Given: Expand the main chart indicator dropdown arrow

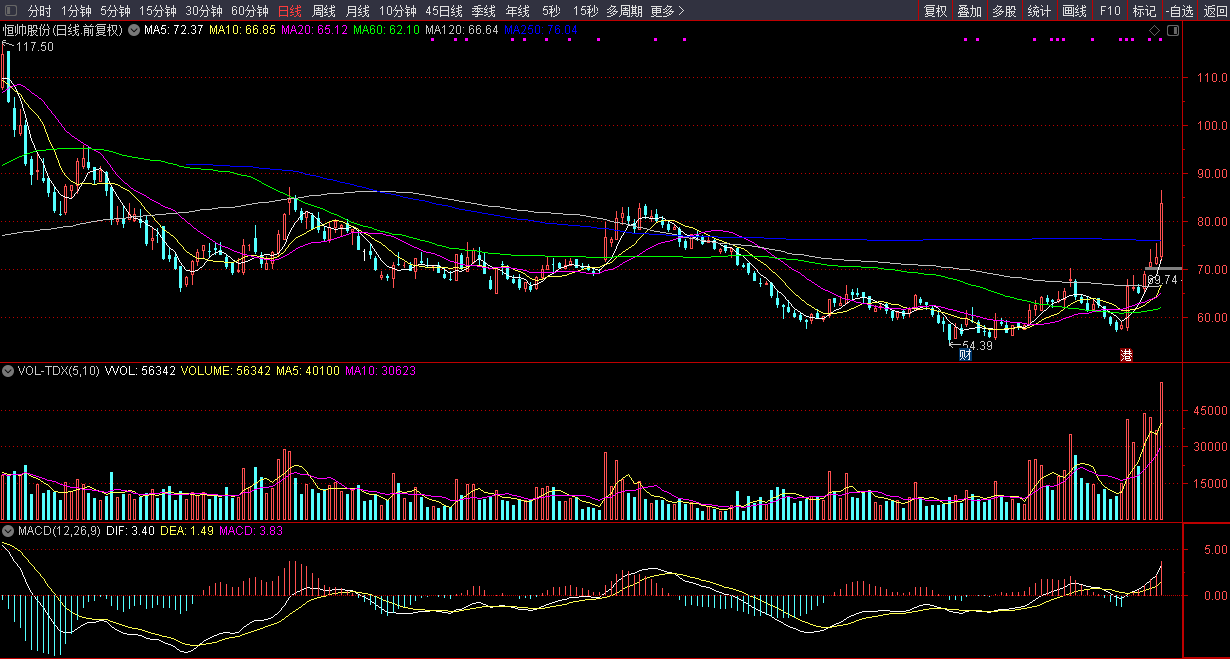Looking at the screenshot, I should (134, 30).
